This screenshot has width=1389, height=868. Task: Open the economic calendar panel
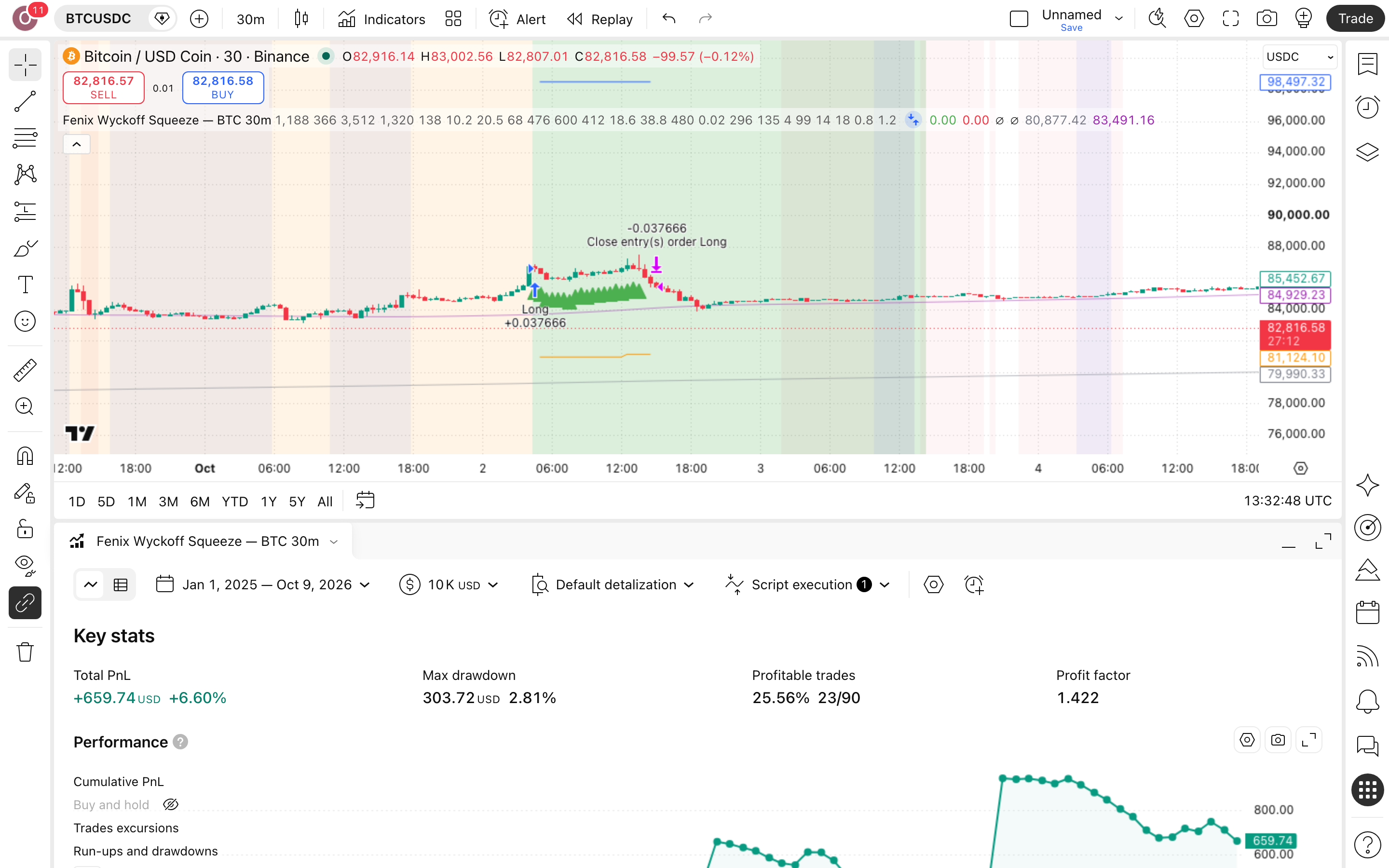[x=1367, y=612]
